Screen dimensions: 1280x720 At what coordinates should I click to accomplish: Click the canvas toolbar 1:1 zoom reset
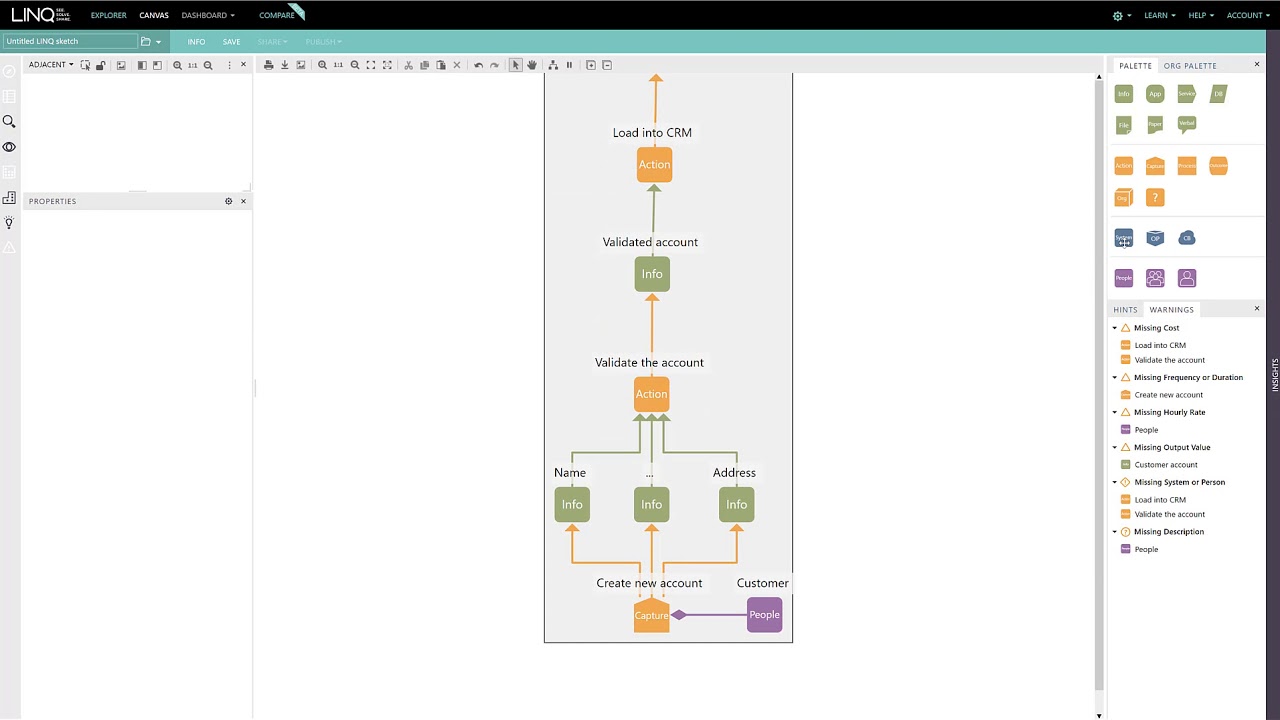(x=338, y=65)
